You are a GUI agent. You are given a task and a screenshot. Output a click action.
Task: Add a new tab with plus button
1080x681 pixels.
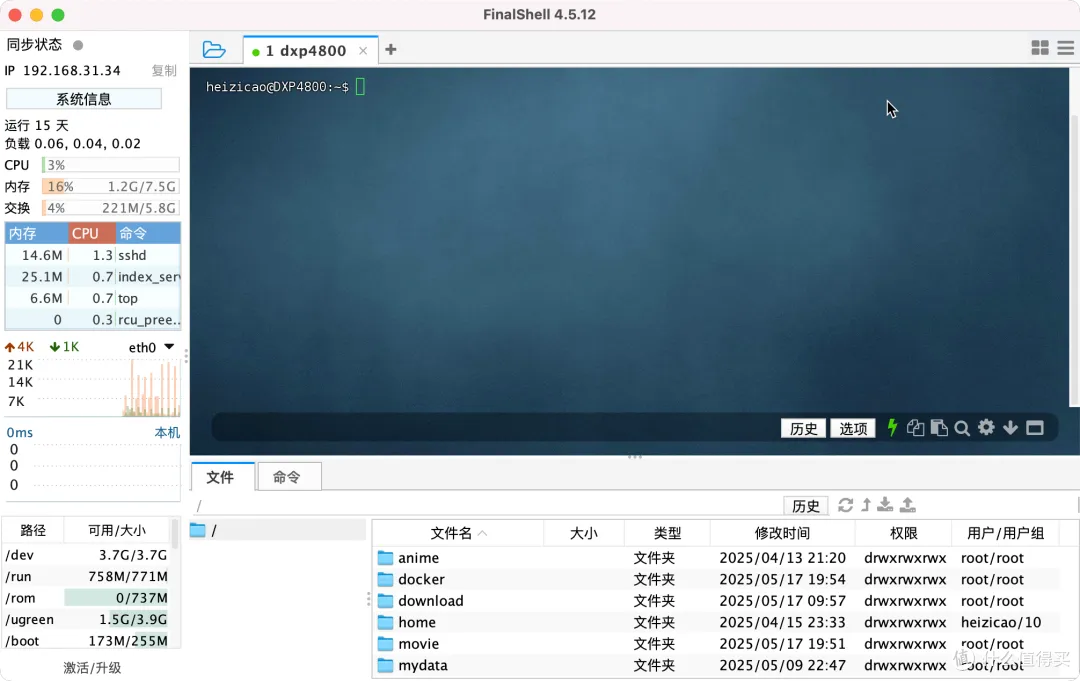pos(391,50)
